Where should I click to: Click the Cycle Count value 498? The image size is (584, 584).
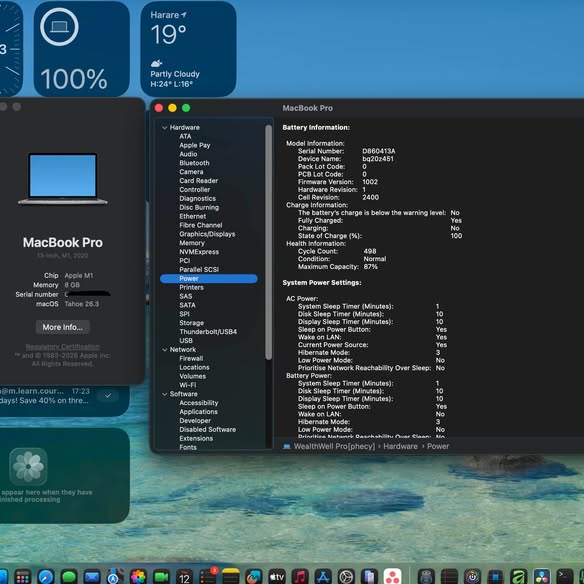(x=370, y=251)
